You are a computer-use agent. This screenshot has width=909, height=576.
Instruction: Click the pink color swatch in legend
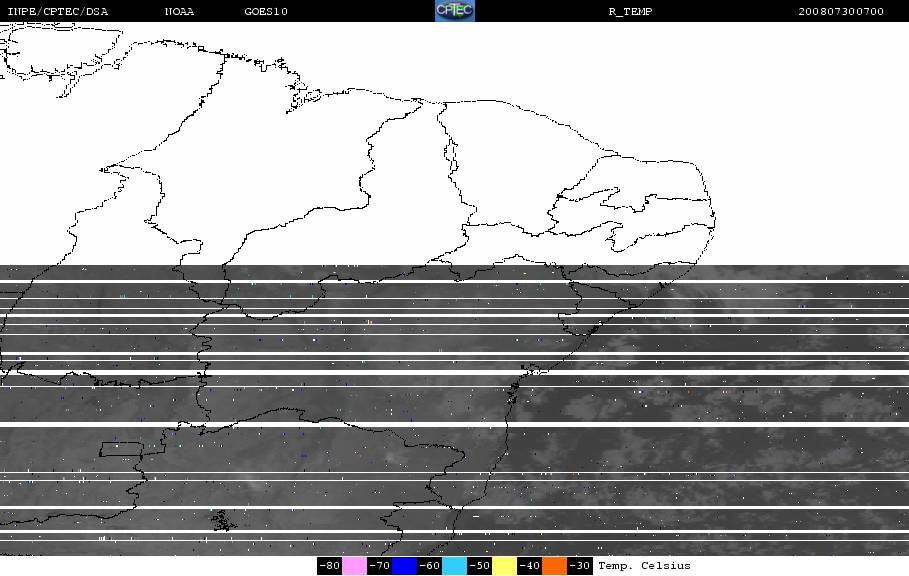pyautogui.click(x=354, y=566)
